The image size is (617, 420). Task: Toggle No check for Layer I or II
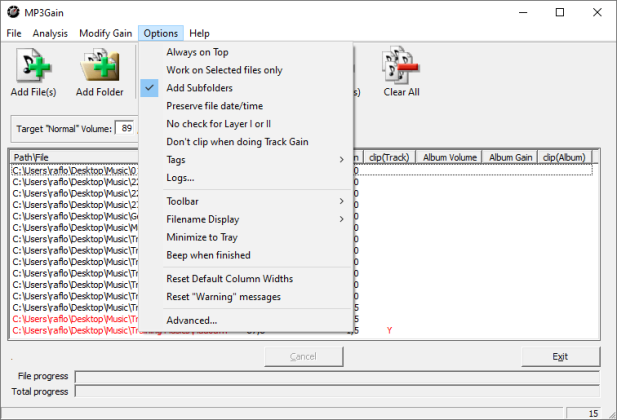tap(246, 124)
